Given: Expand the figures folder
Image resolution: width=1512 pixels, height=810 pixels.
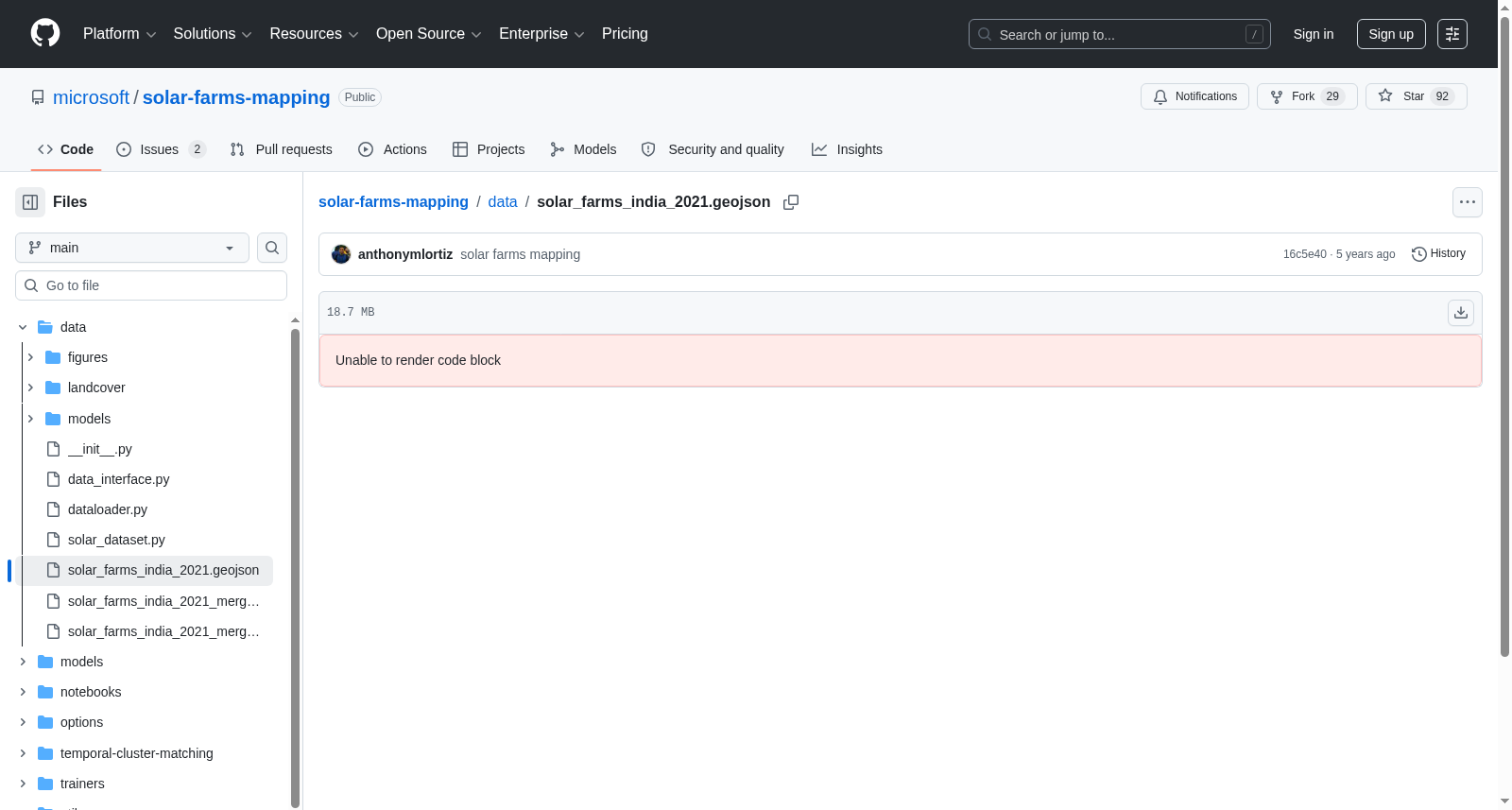Looking at the screenshot, I should 30,357.
